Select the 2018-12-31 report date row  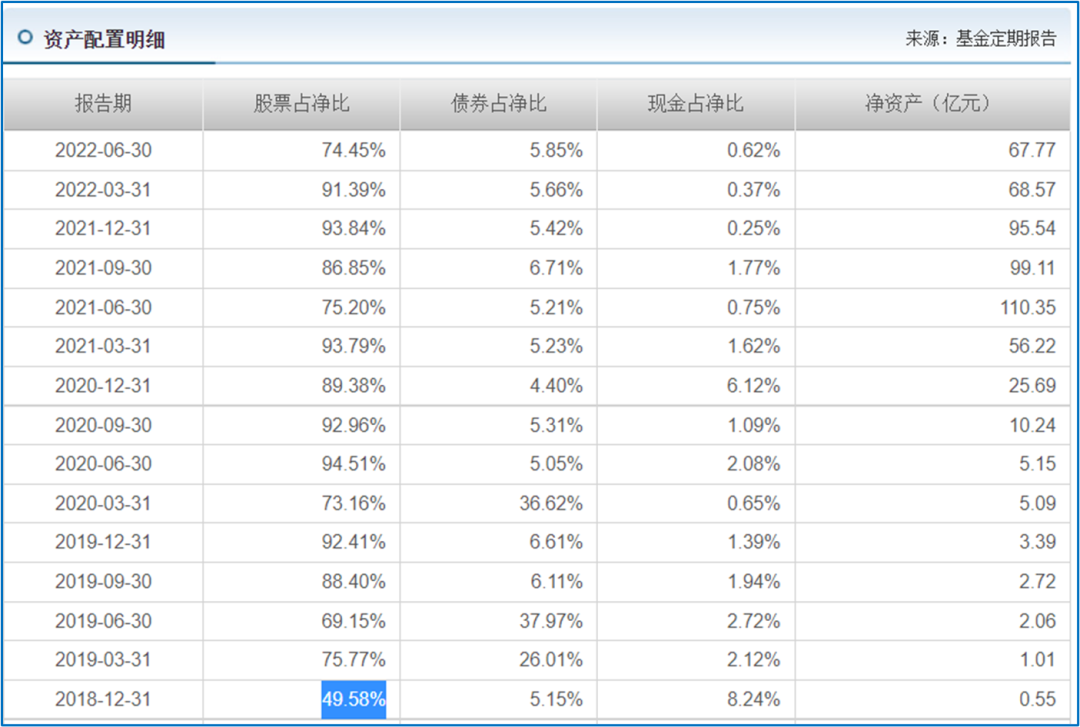537,699
